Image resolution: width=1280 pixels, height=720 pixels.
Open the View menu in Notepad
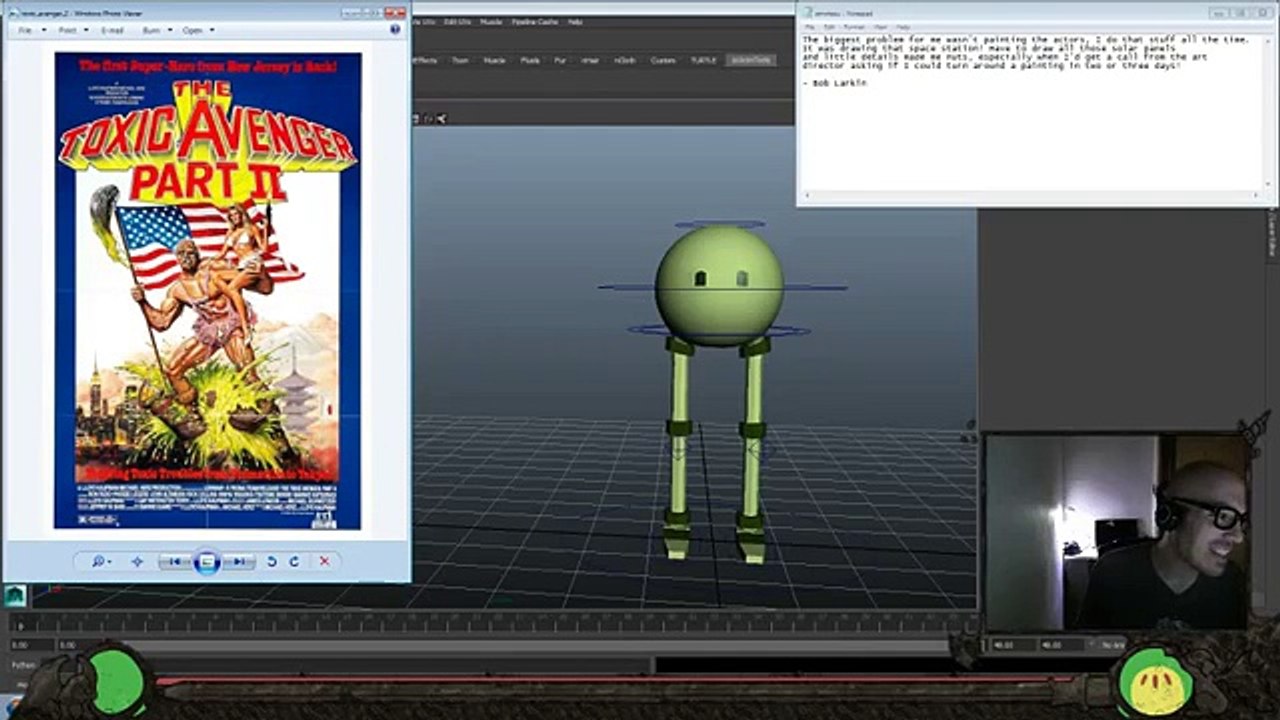(881, 27)
